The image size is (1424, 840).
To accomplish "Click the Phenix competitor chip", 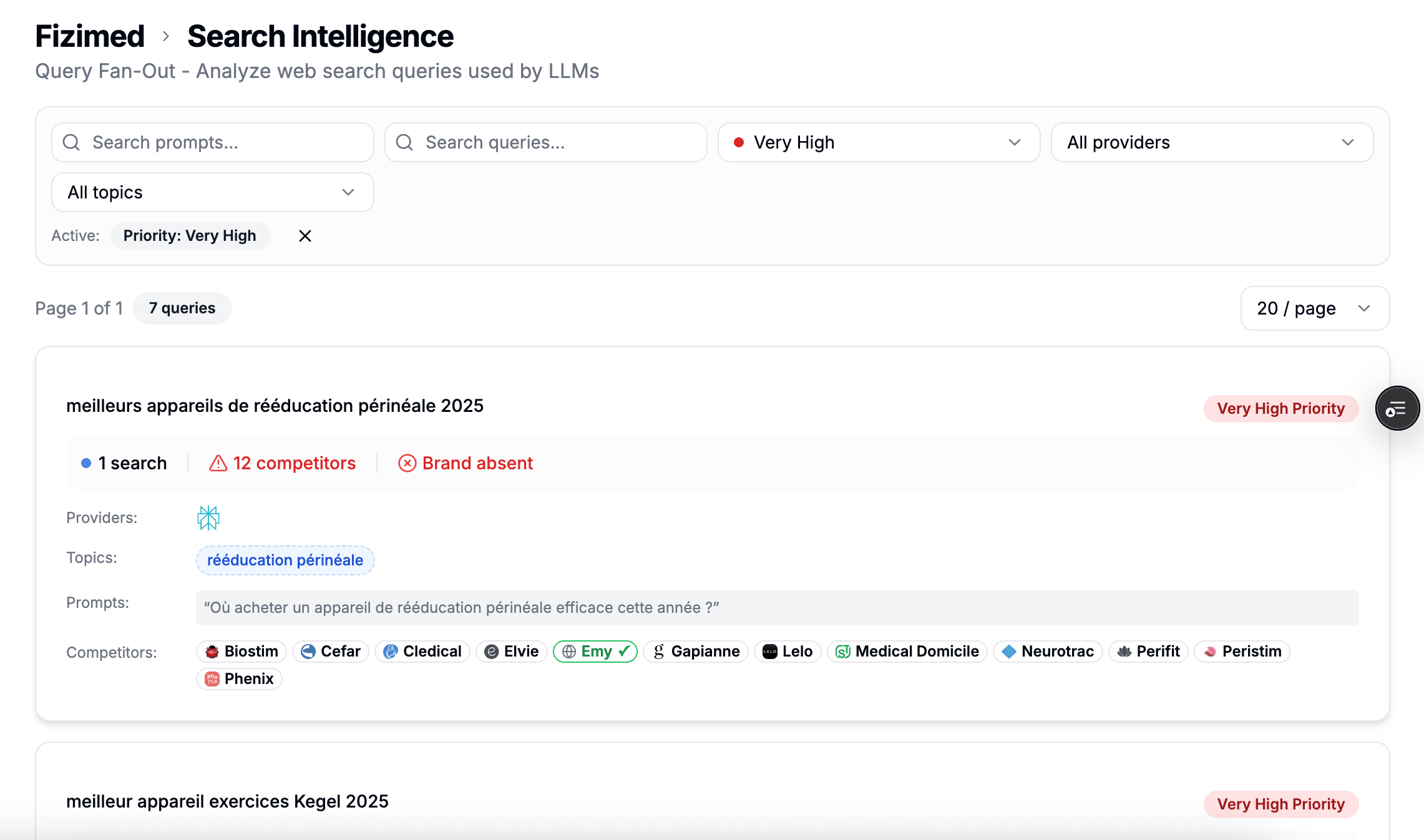I will 239,679.
